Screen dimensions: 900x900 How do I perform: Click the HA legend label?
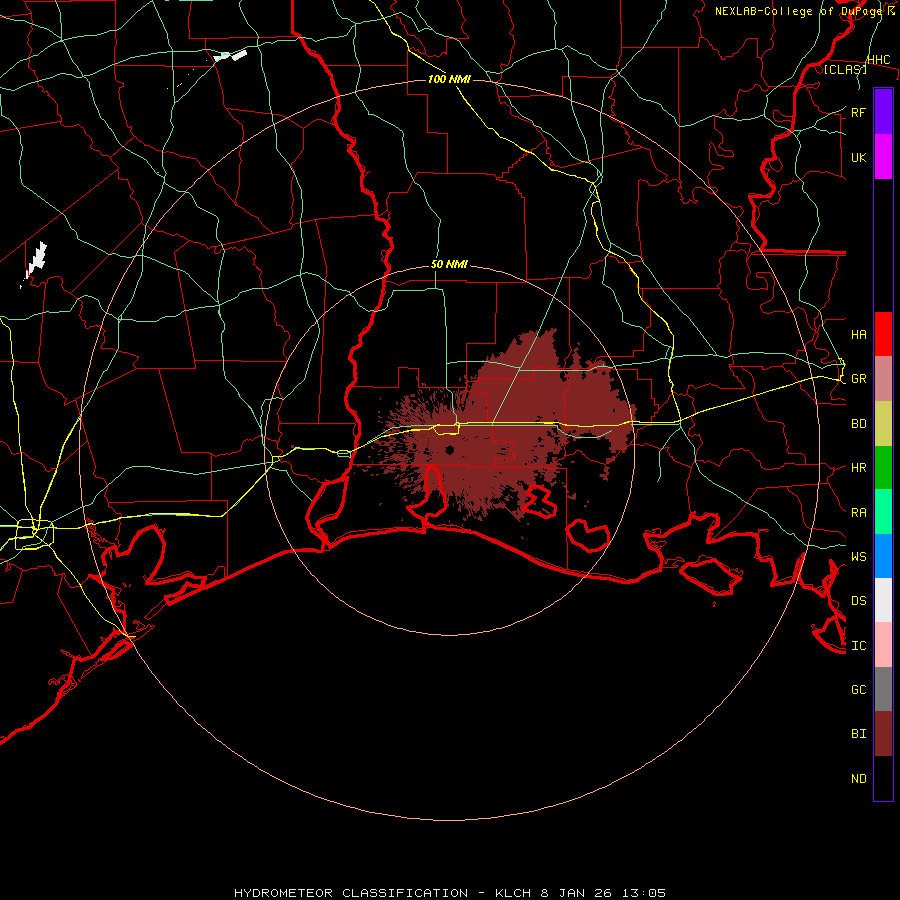(858, 334)
